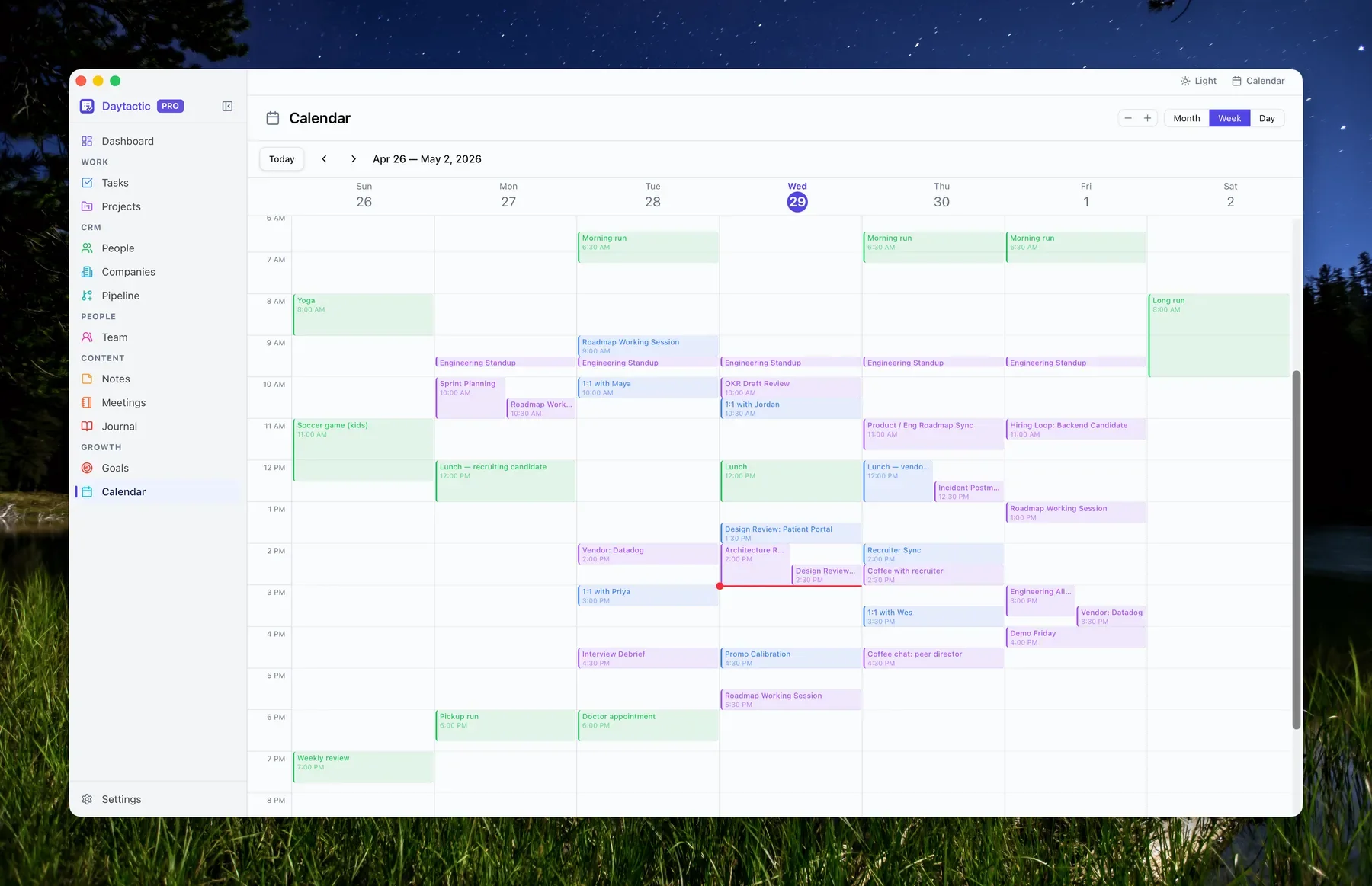Go to next week chevron

(x=354, y=159)
